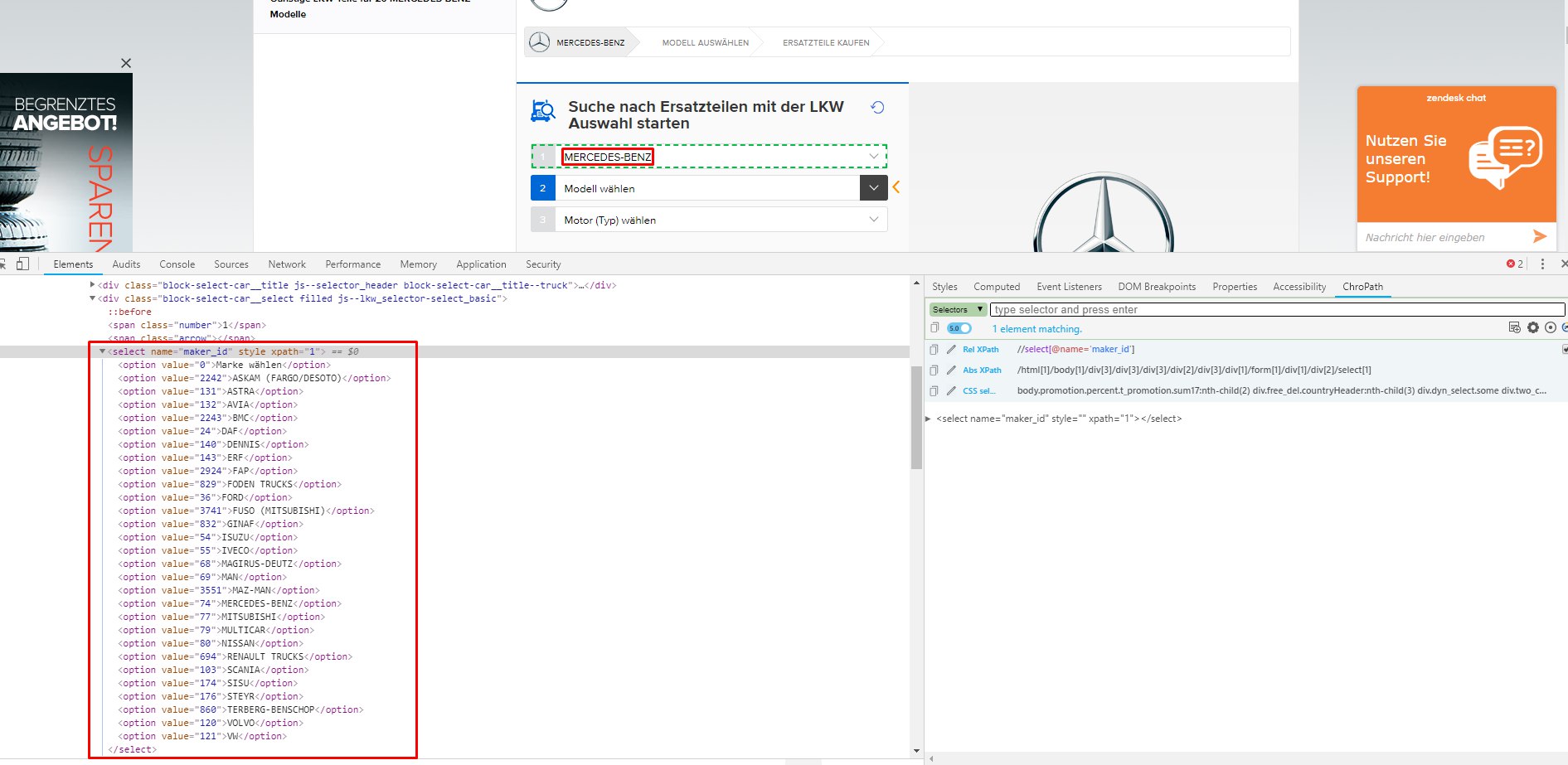
Task: Open the Sources tab
Action: click(x=231, y=264)
